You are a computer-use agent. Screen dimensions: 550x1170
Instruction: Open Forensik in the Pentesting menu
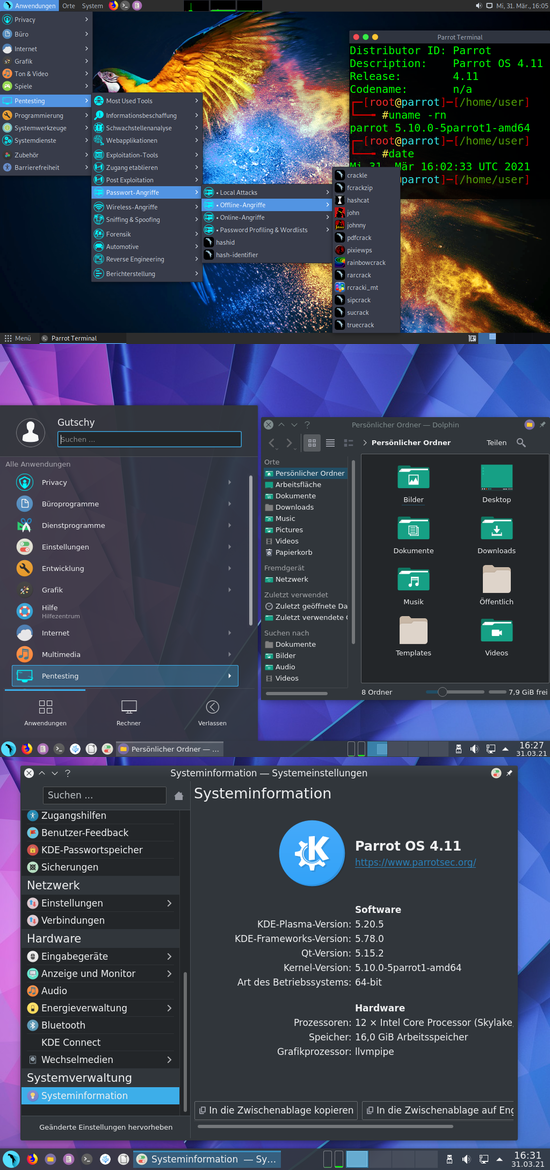coord(147,234)
